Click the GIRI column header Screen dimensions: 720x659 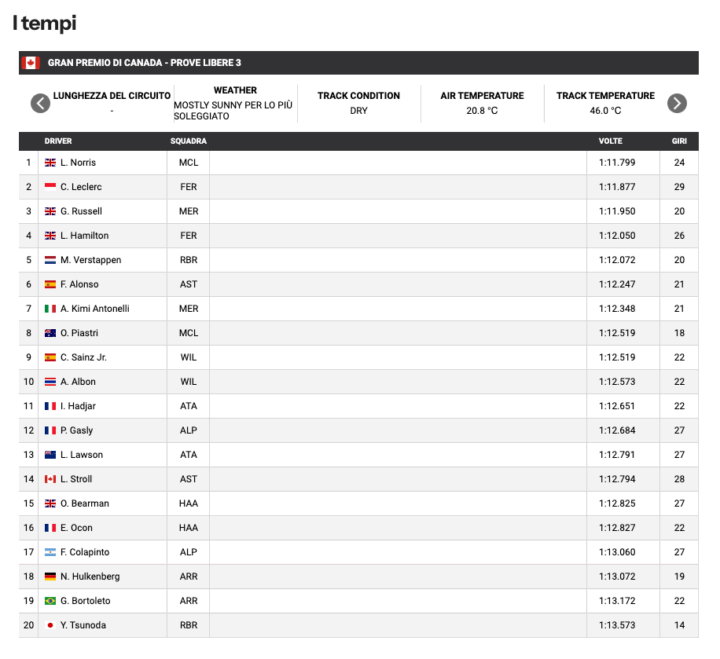679,141
